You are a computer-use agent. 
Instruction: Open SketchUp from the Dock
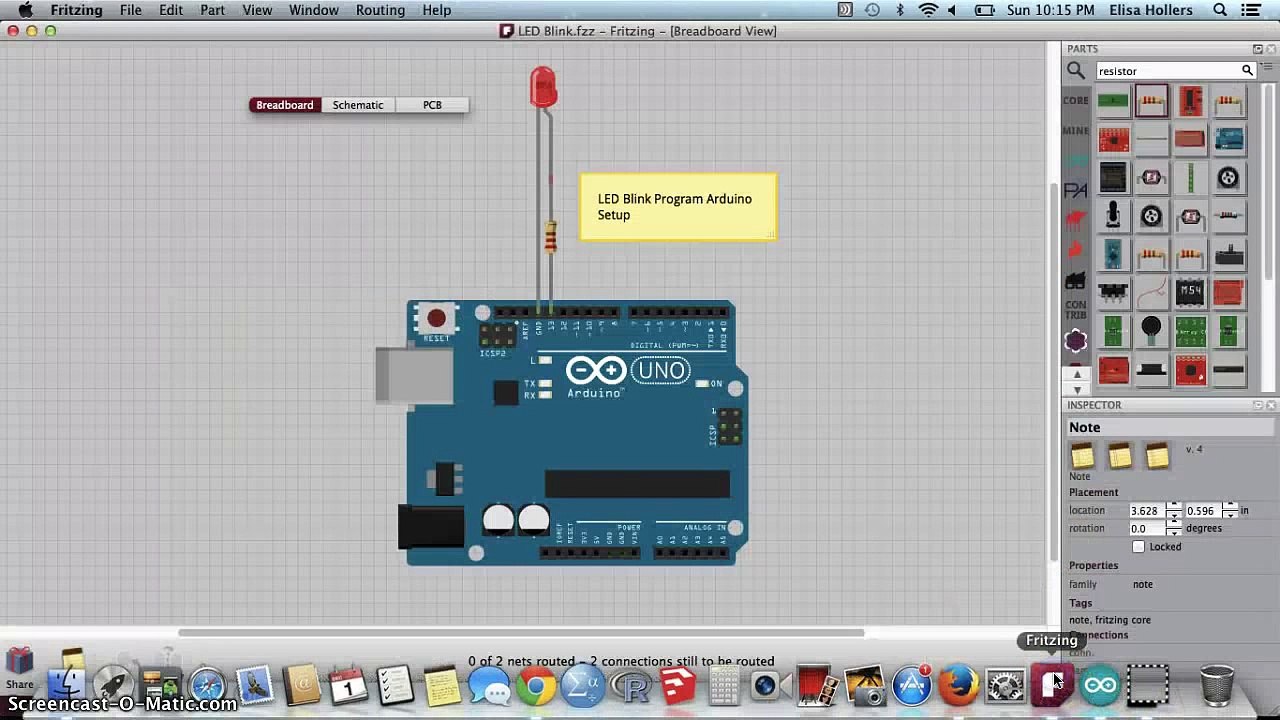point(678,686)
